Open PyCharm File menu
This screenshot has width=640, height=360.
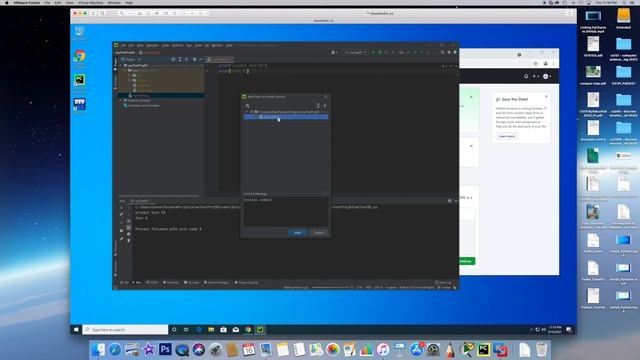click(123, 45)
